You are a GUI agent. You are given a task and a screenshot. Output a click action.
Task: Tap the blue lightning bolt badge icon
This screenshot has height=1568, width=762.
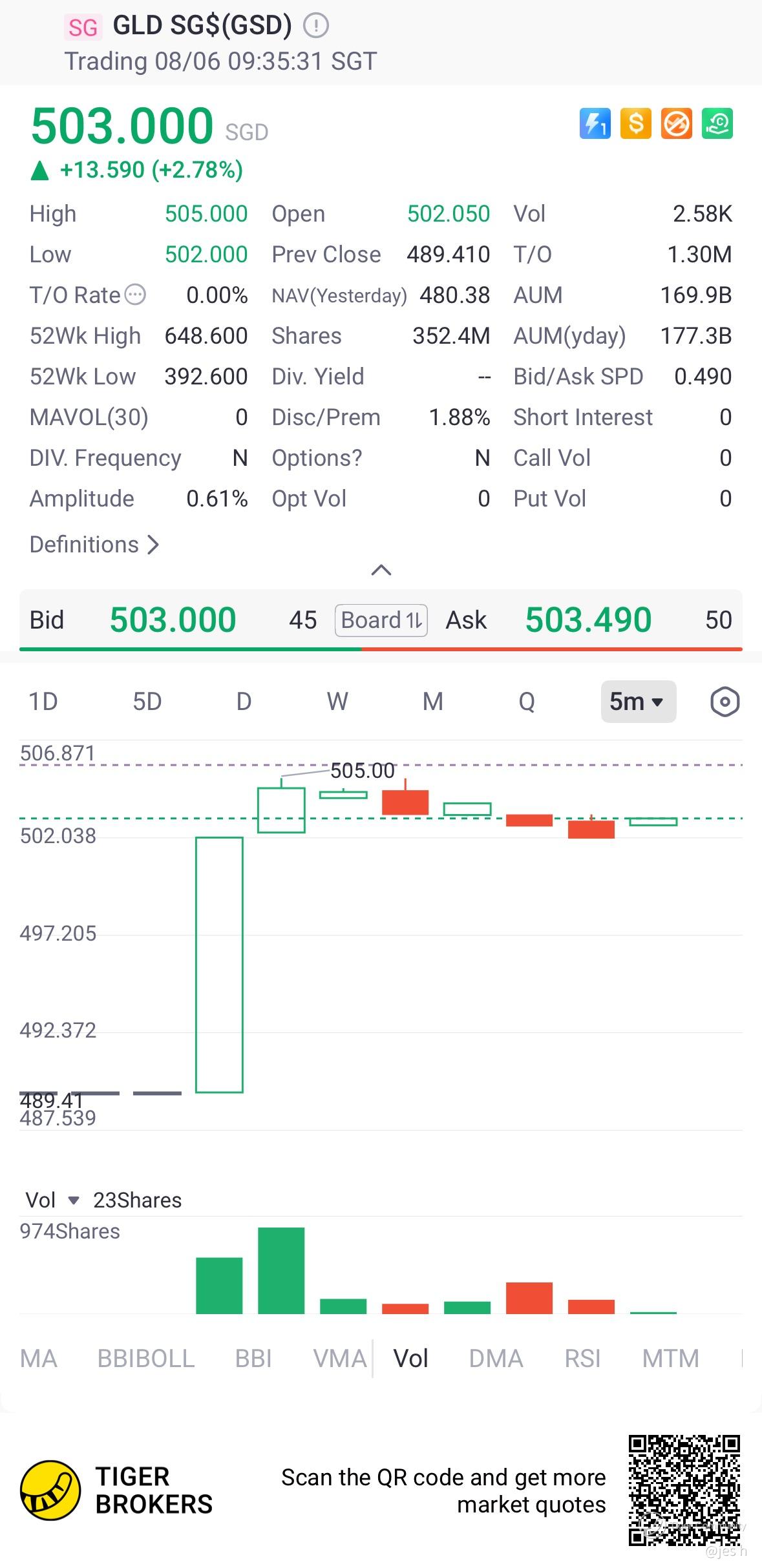[595, 123]
